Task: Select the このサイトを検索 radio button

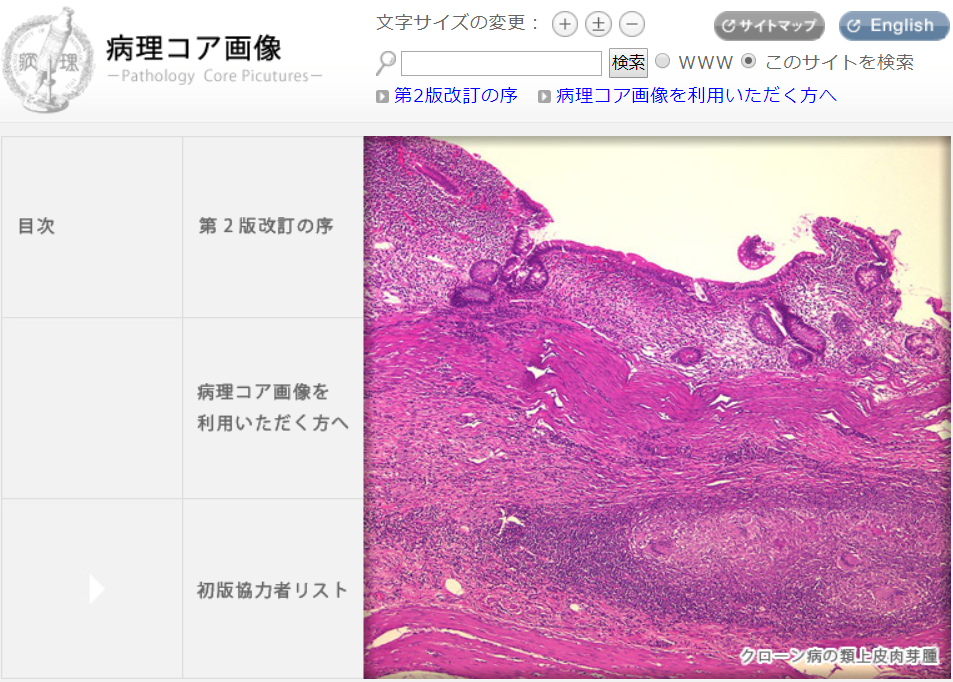Action: pos(748,61)
